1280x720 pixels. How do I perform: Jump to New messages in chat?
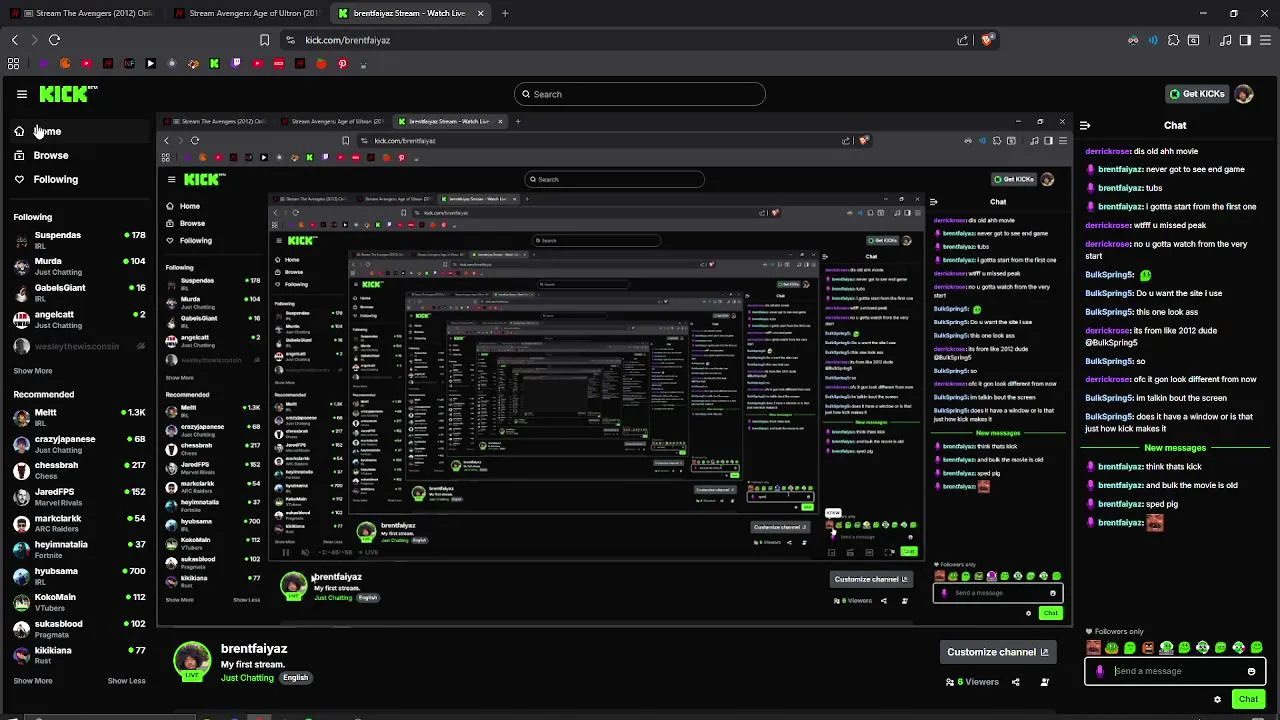pos(1175,448)
